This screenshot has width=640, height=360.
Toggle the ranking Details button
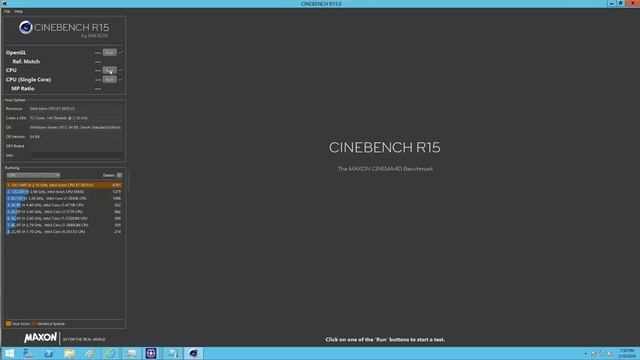[119, 175]
